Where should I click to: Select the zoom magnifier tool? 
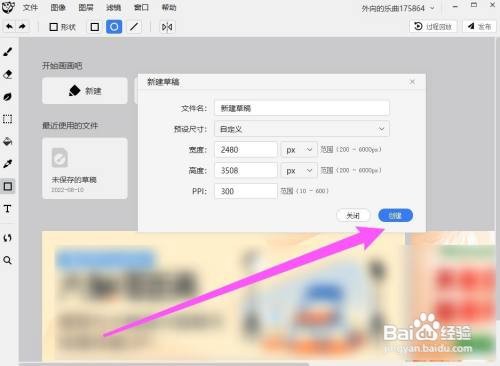[8, 260]
